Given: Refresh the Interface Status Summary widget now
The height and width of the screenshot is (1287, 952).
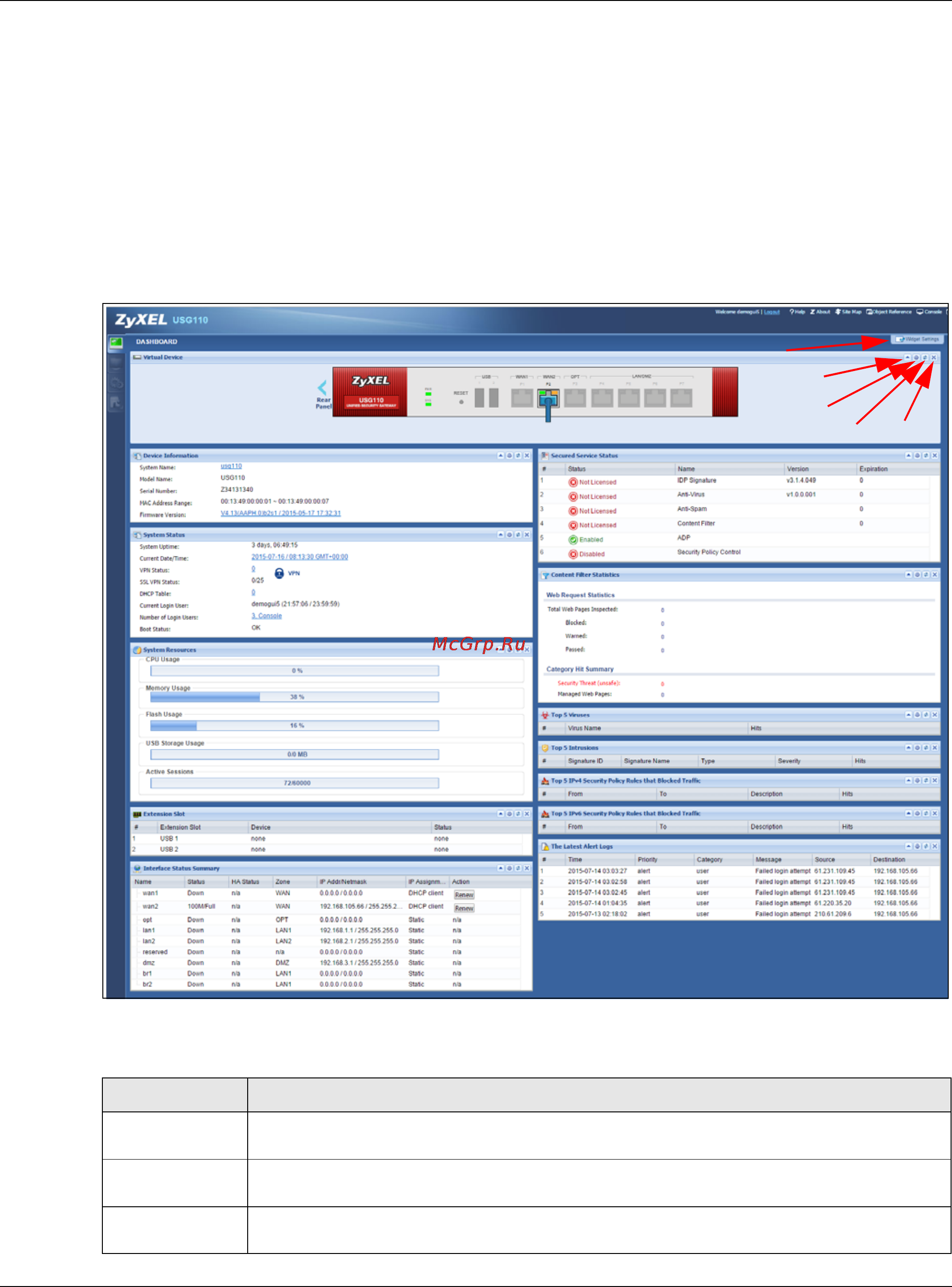Looking at the screenshot, I should pos(518,868).
